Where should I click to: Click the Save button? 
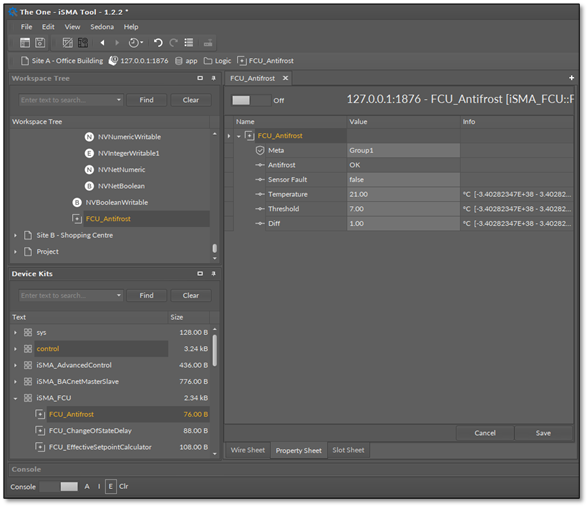543,433
